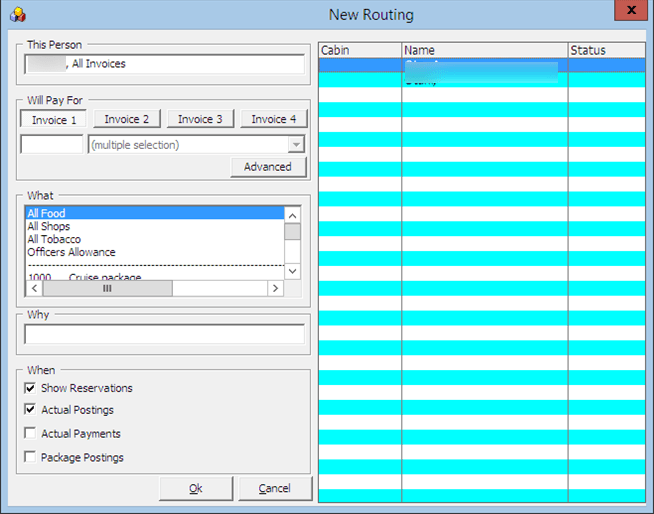Click the Advanced button
The width and height of the screenshot is (654, 514).
[268, 167]
